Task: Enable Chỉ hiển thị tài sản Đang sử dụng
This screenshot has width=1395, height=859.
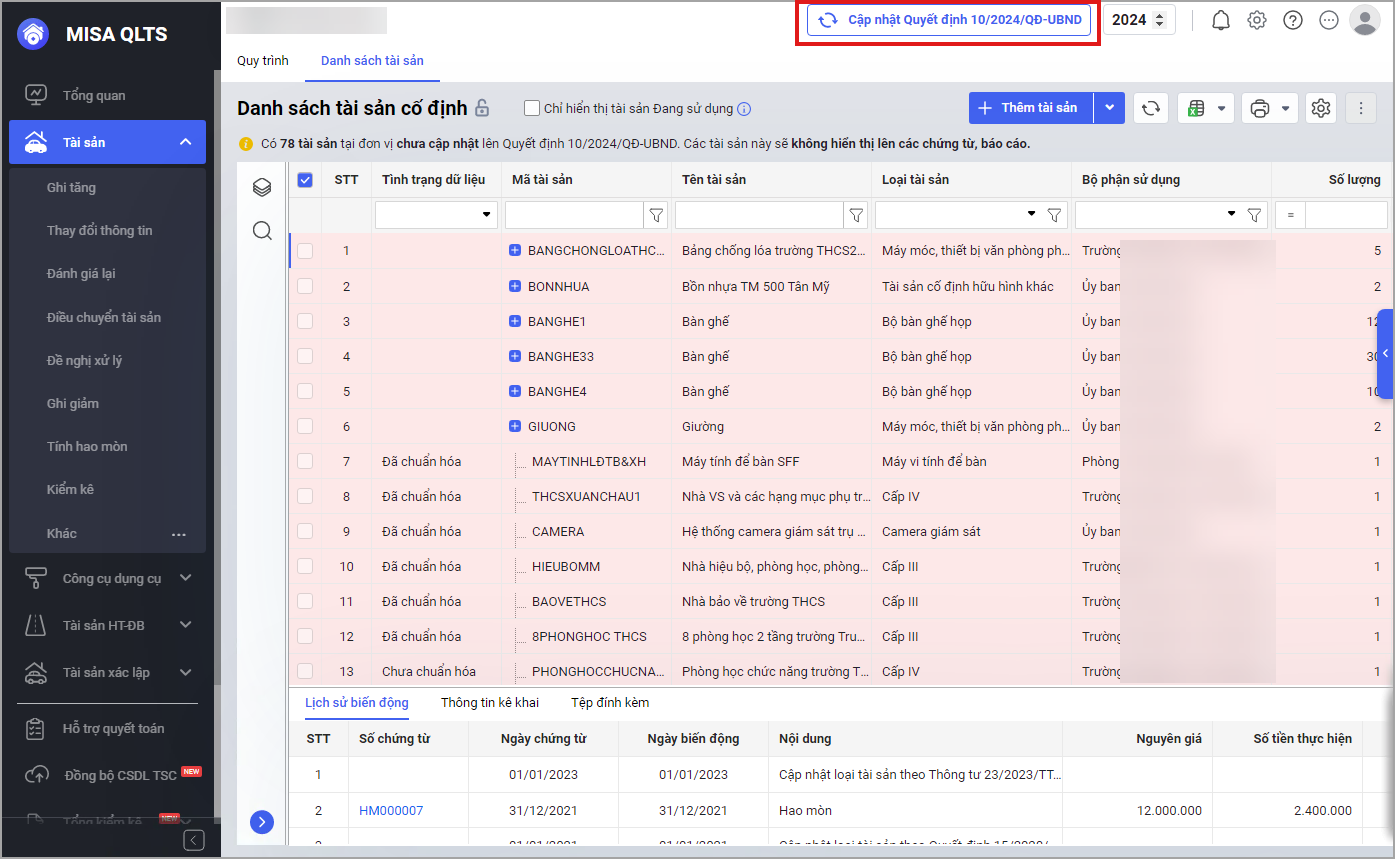Action: tap(532, 108)
